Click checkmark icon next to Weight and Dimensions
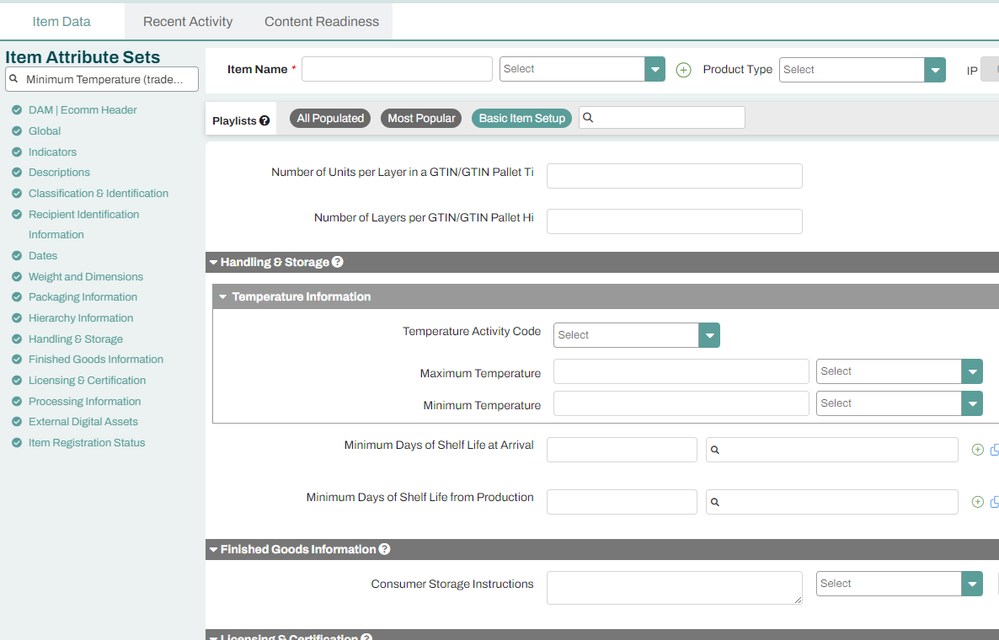This screenshot has height=640, width=999. (x=17, y=277)
